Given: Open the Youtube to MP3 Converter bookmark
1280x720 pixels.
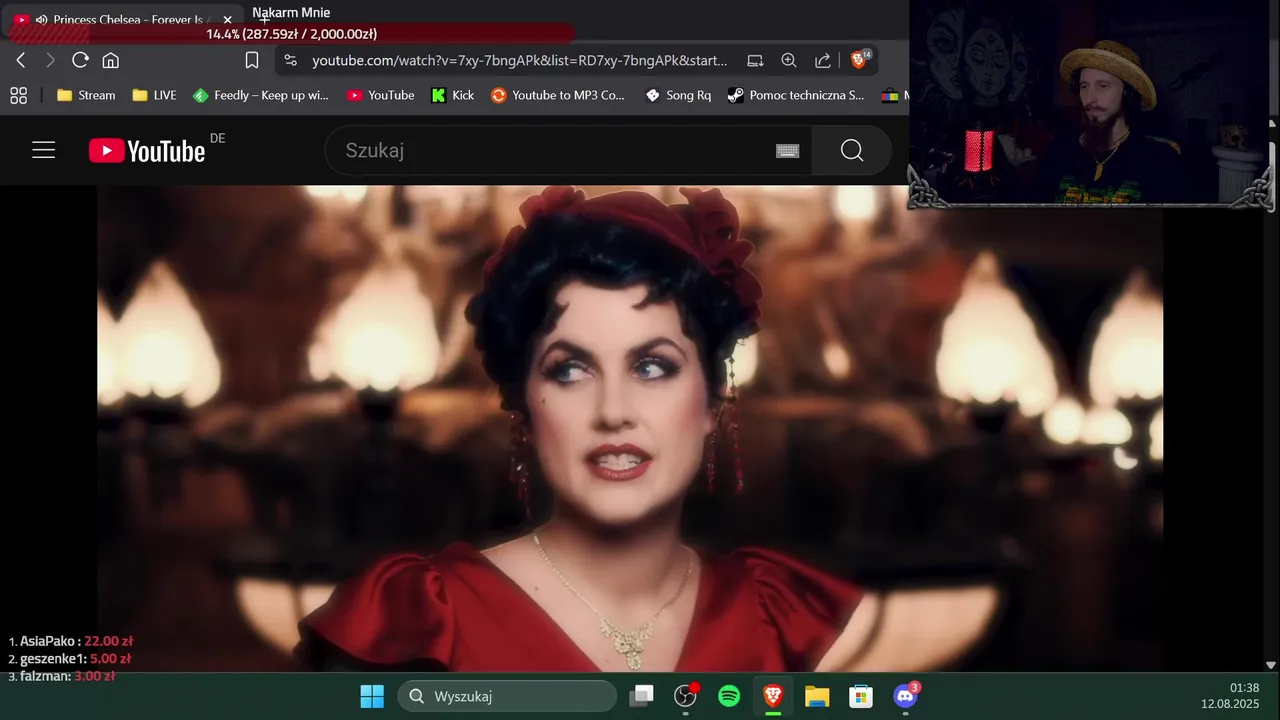Looking at the screenshot, I should click(557, 95).
